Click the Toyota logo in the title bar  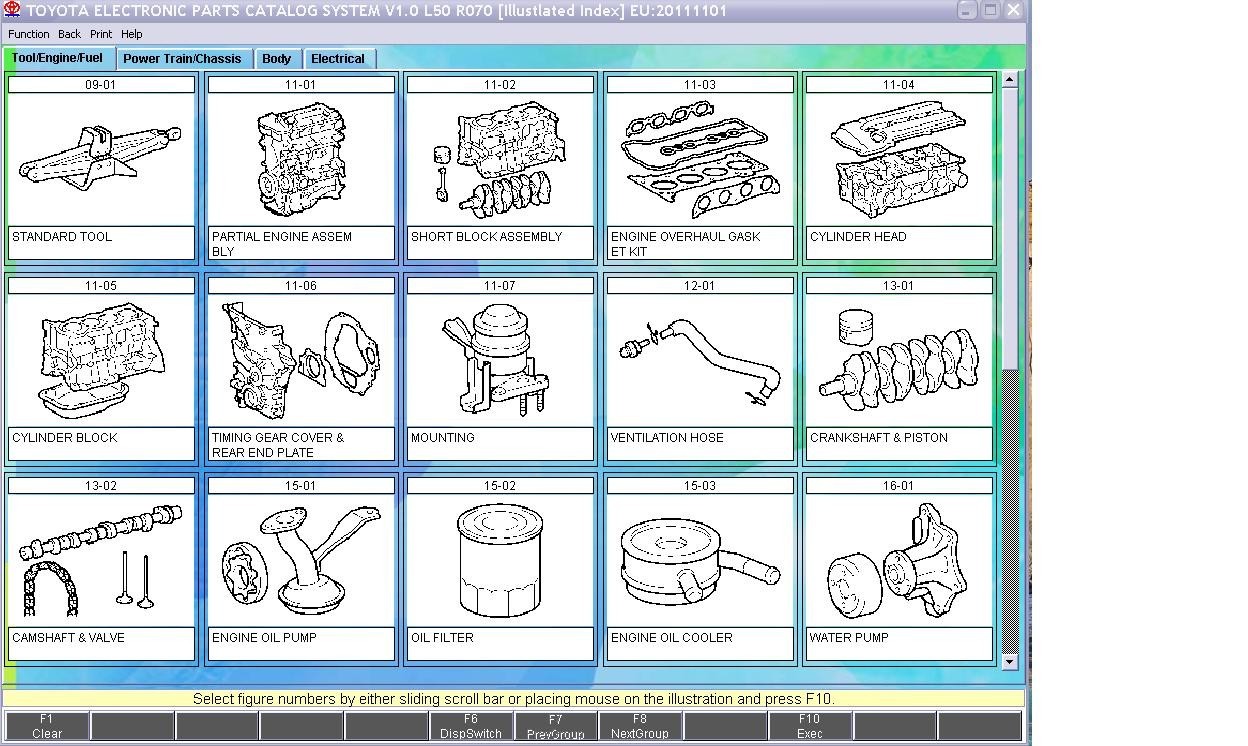click(x=12, y=10)
